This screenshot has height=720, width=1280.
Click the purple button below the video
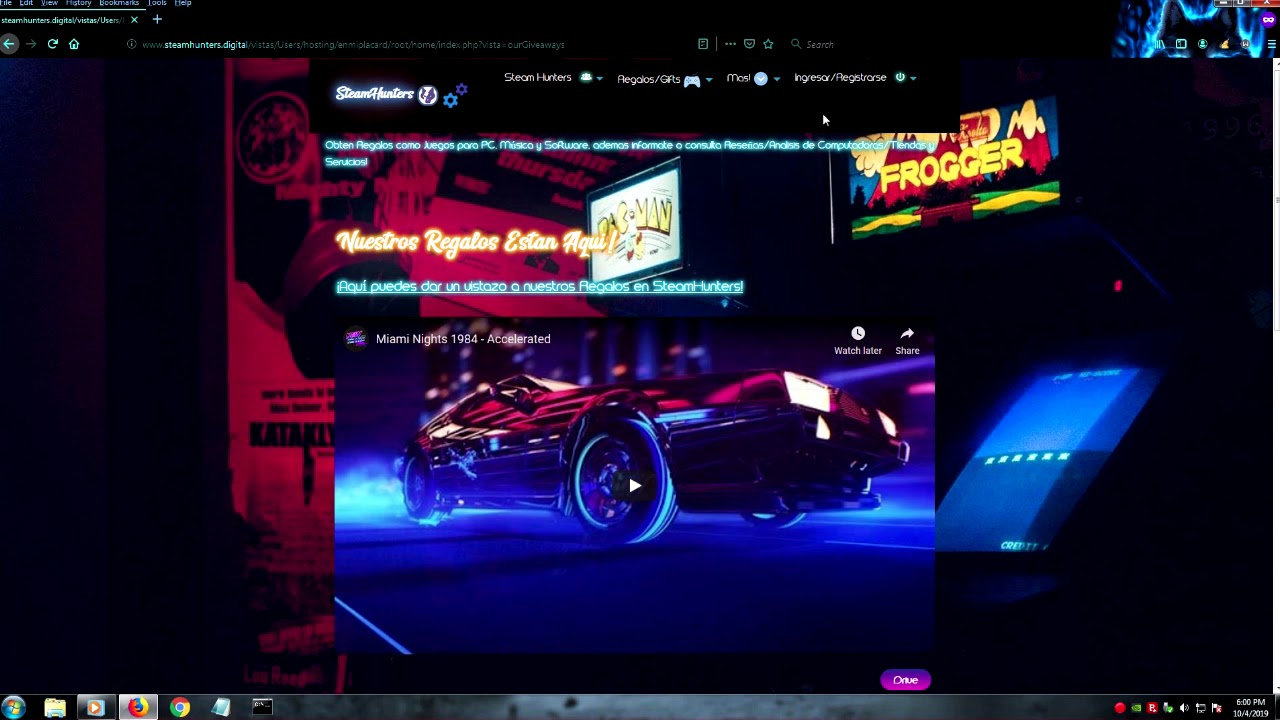905,680
